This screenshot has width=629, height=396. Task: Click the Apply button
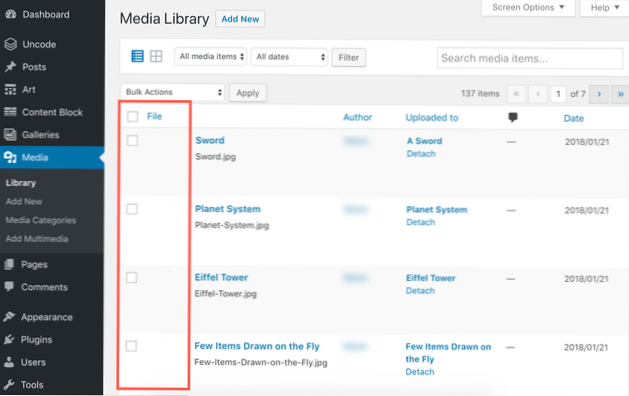tap(248, 93)
